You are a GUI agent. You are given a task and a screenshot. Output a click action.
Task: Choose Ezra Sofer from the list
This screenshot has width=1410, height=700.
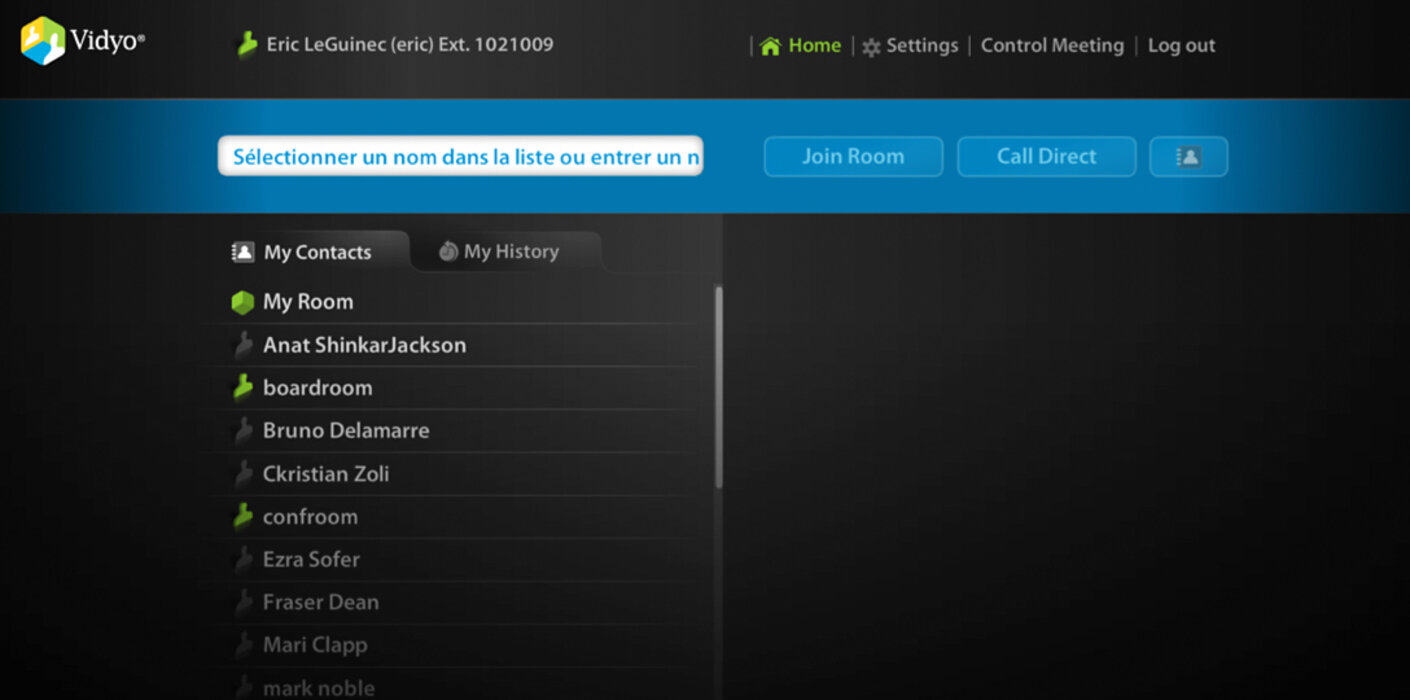click(311, 560)
